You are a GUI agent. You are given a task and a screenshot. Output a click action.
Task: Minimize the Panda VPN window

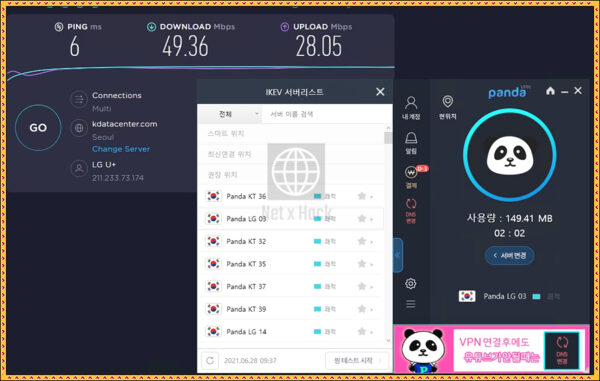click(564, 92)
